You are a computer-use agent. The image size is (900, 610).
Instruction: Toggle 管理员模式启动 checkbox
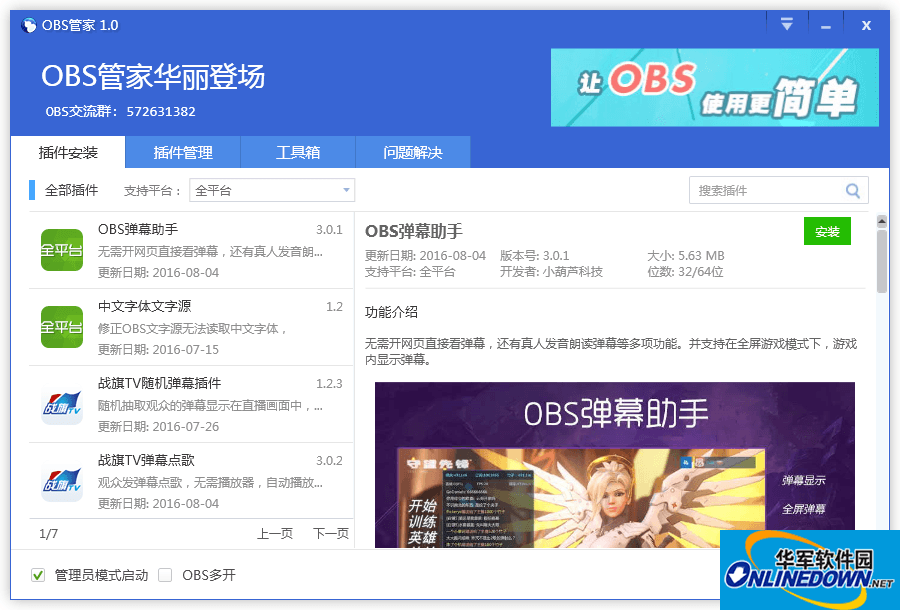pyautogui.click(x=38, y=575)
